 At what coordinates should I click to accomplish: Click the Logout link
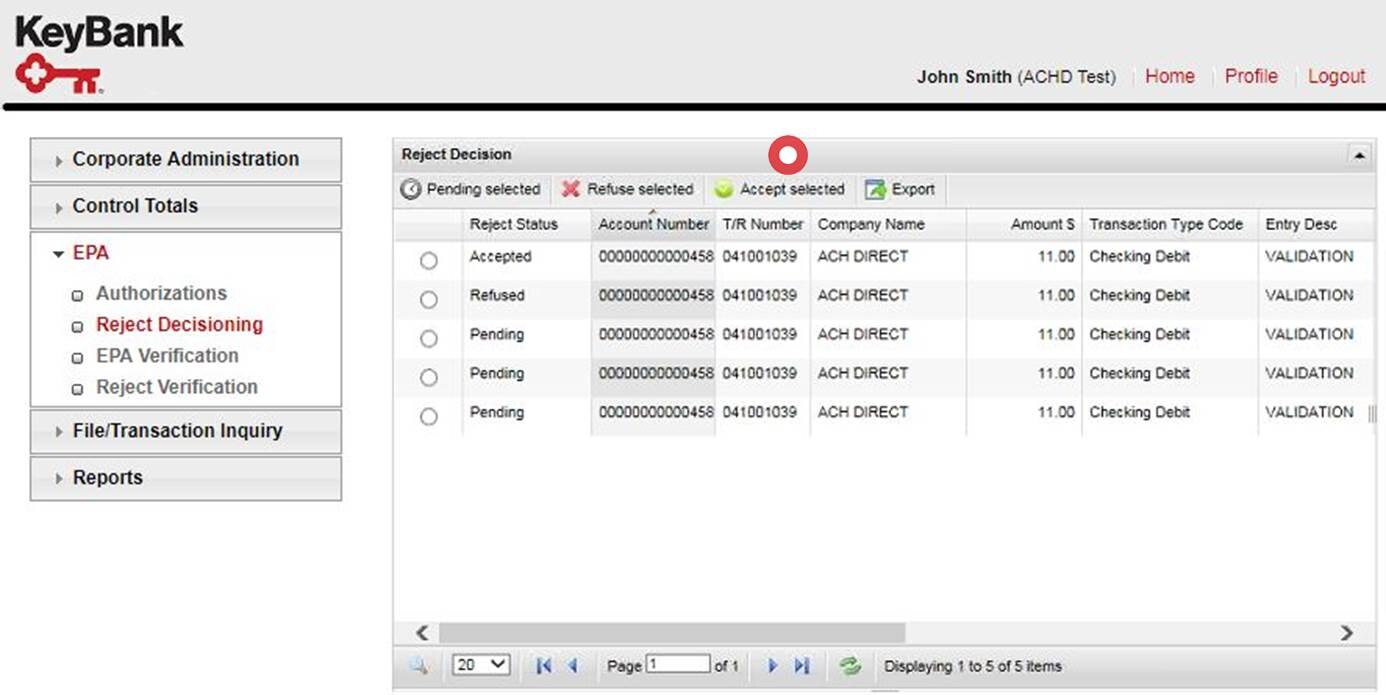click(1336, 76)
